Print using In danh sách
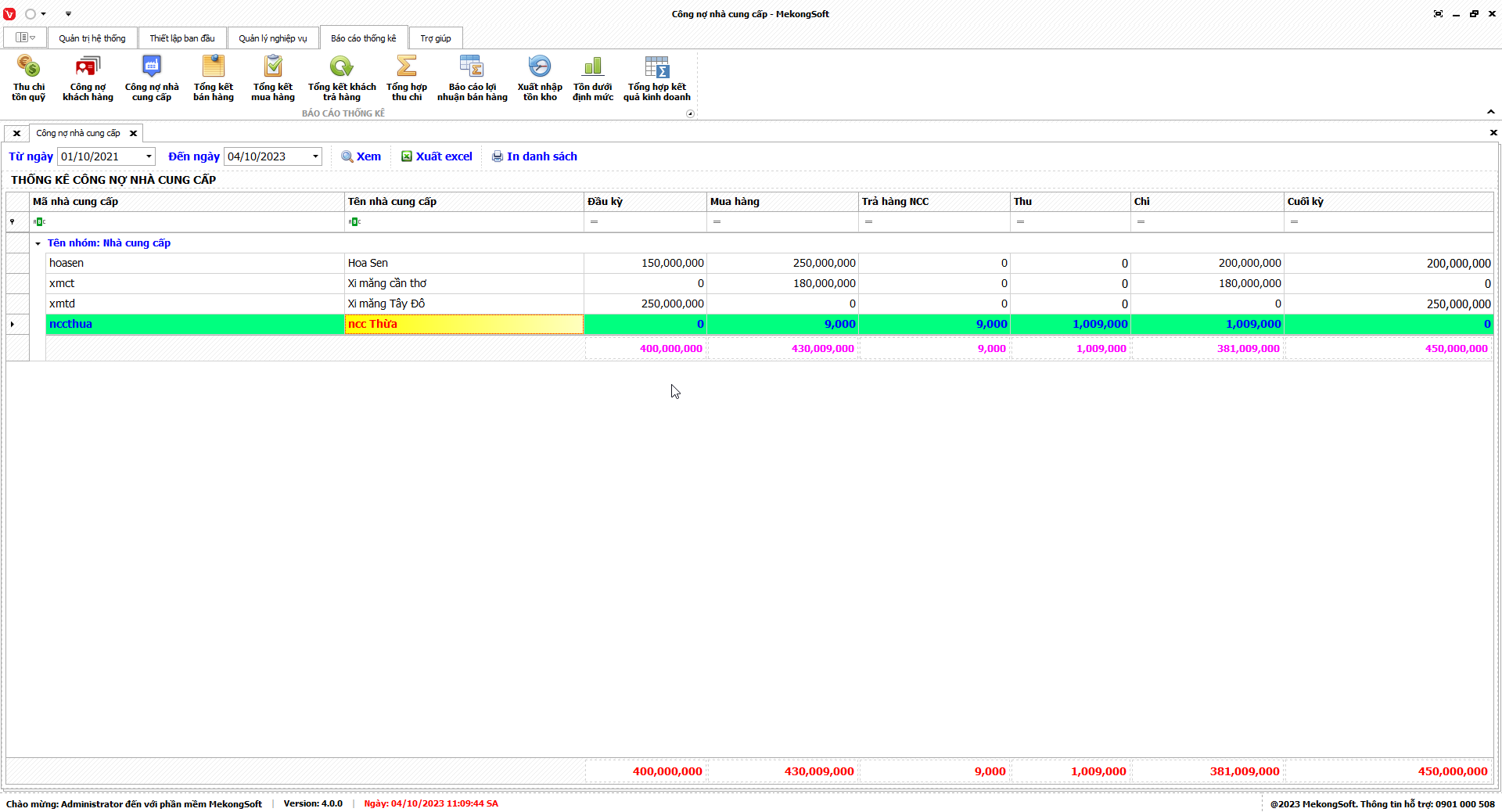 click(534, 156)
